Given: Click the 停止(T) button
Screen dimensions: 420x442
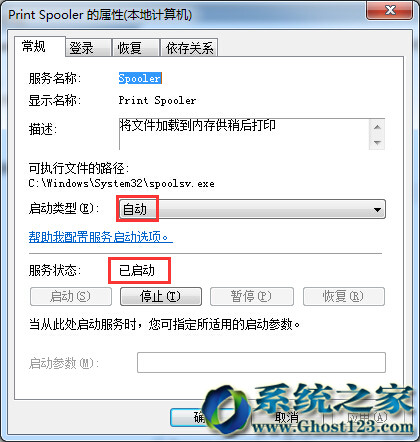Looking at the screenshot, I should tap(161, 296).
